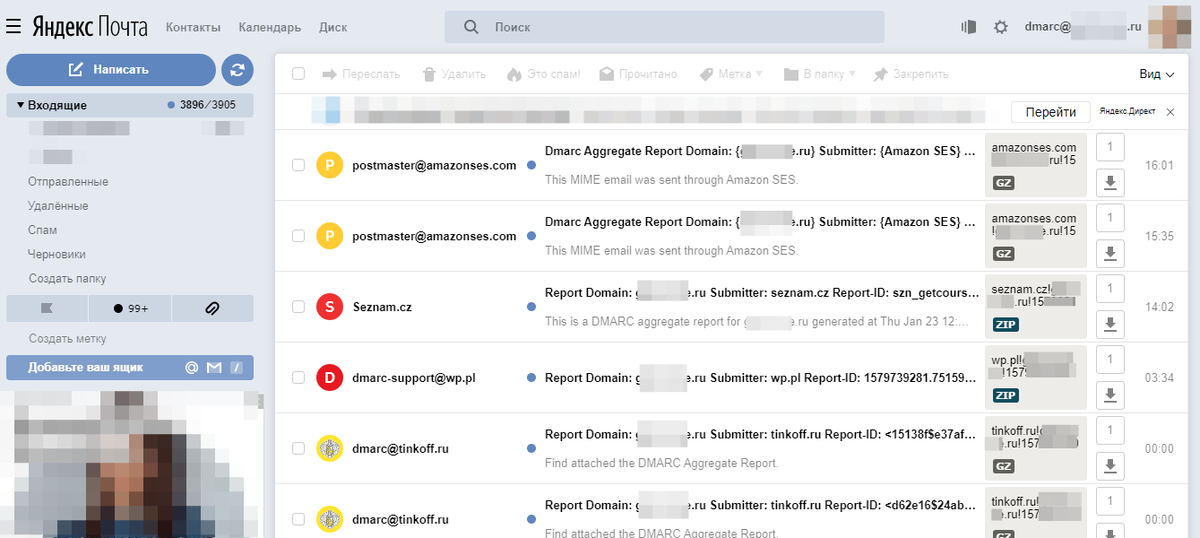Image resolution: width=1200 pixels, height=538 pixels.
Task: Click the Яндекс Почта logo
Action: point(90,27)
